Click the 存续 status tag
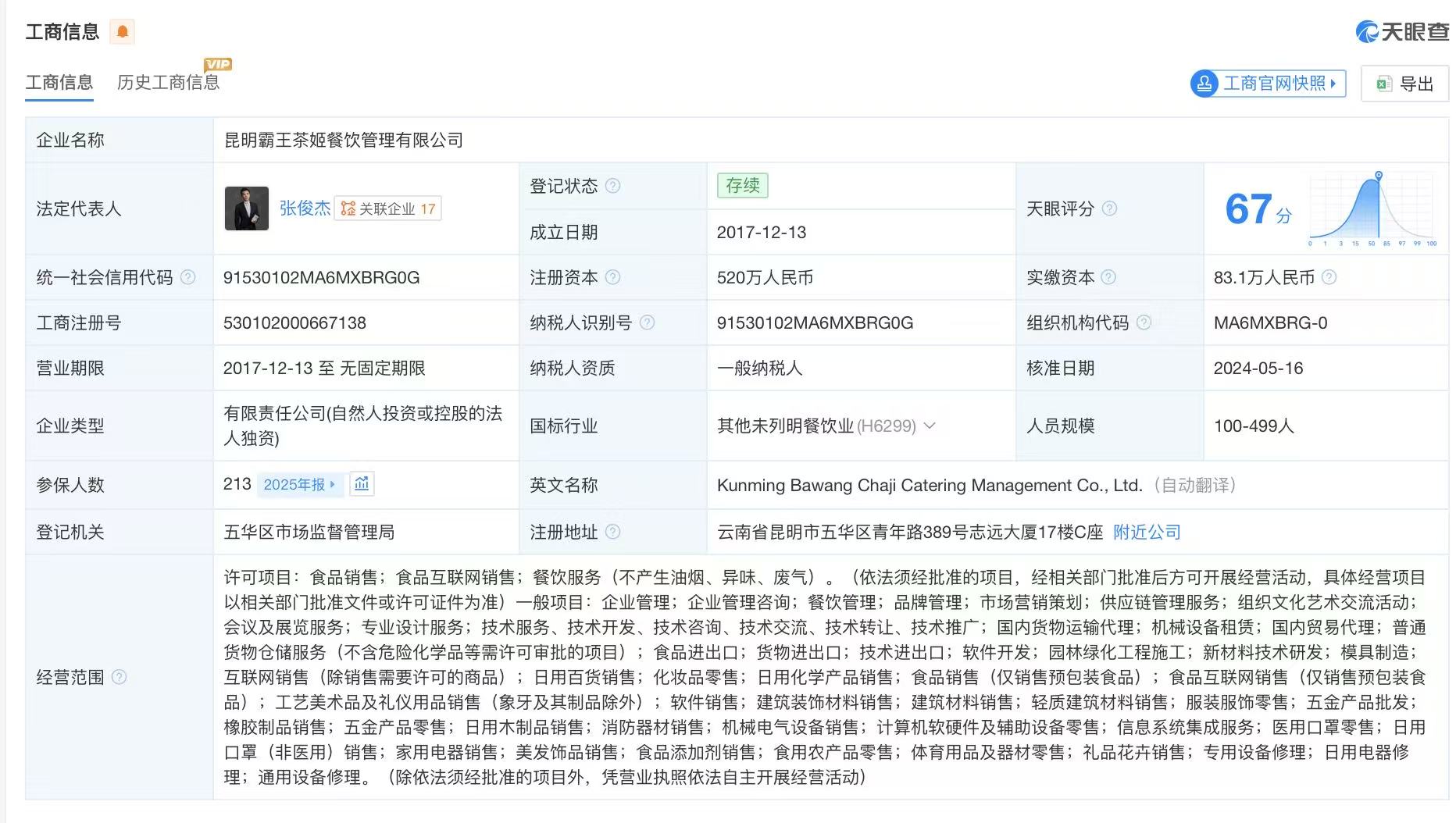 coord(742,185)
